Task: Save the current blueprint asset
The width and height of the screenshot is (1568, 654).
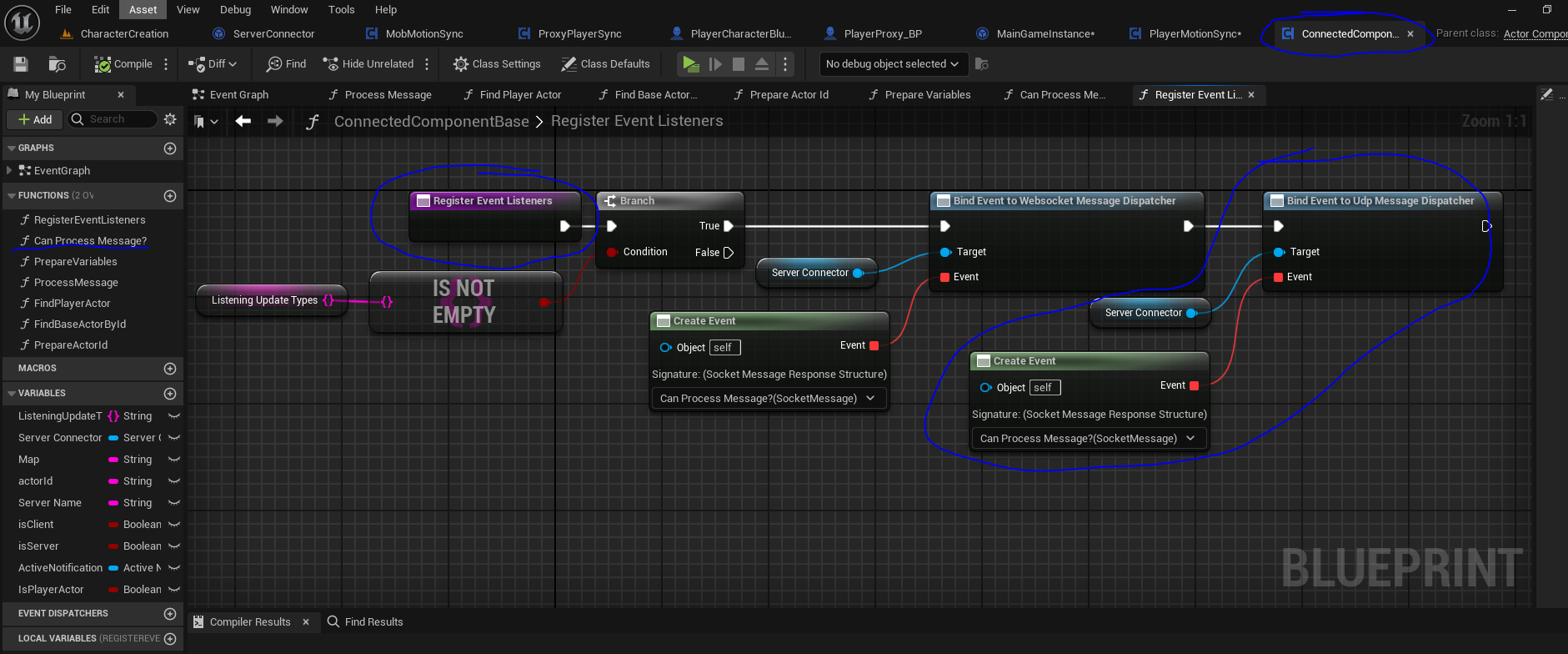Action: click(21, 64)
